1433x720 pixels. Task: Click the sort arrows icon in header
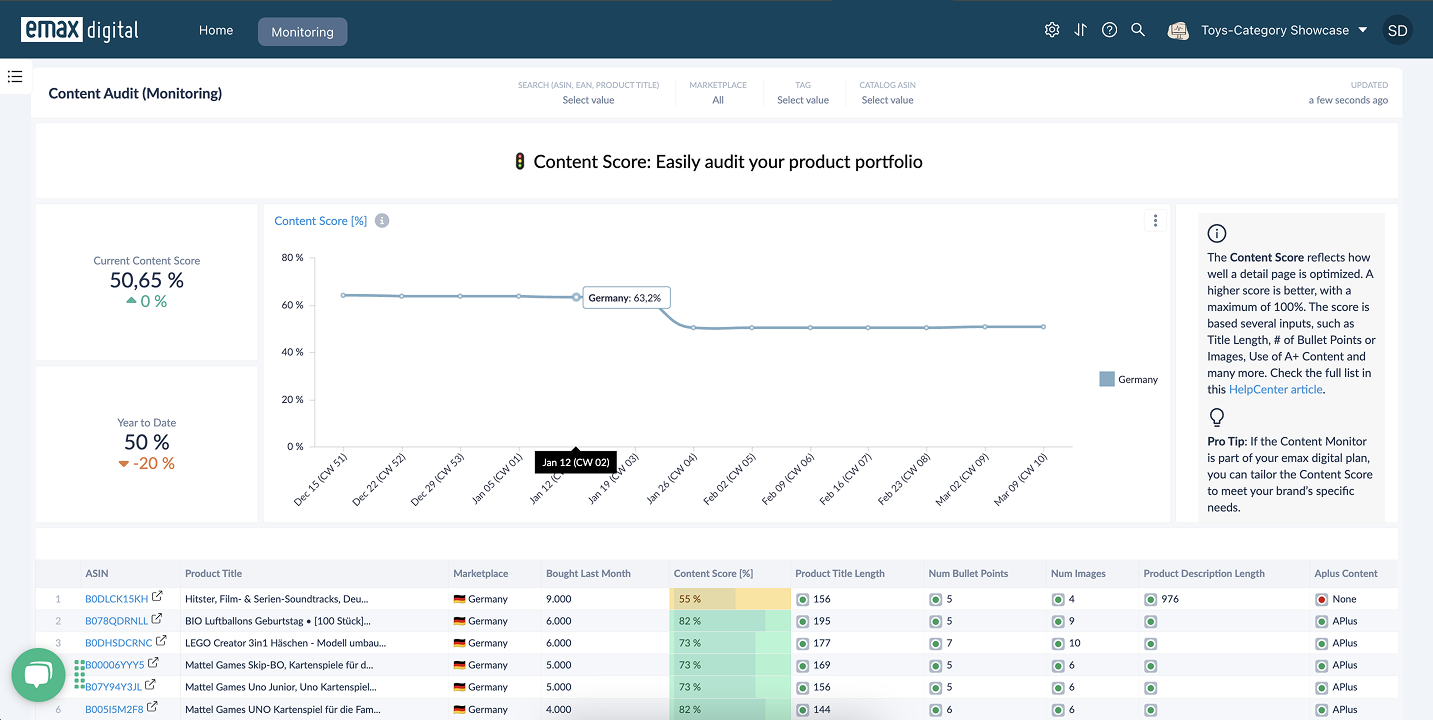1080,30
